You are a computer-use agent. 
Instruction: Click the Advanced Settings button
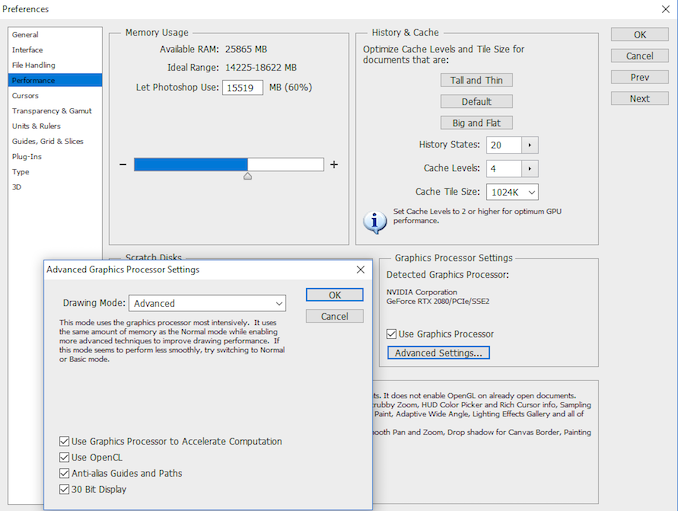438,353
